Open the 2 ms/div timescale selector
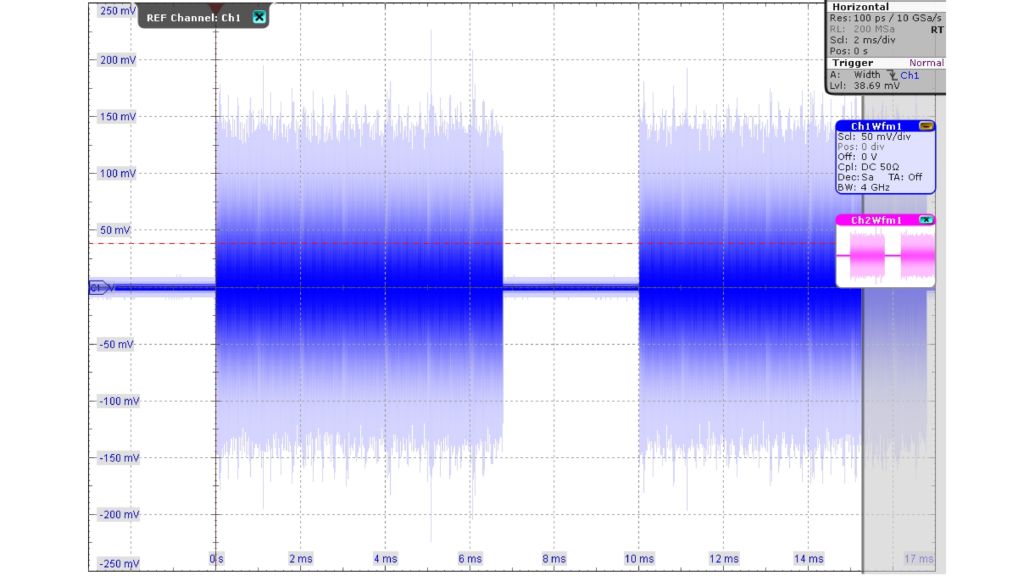 coord(875,40)
